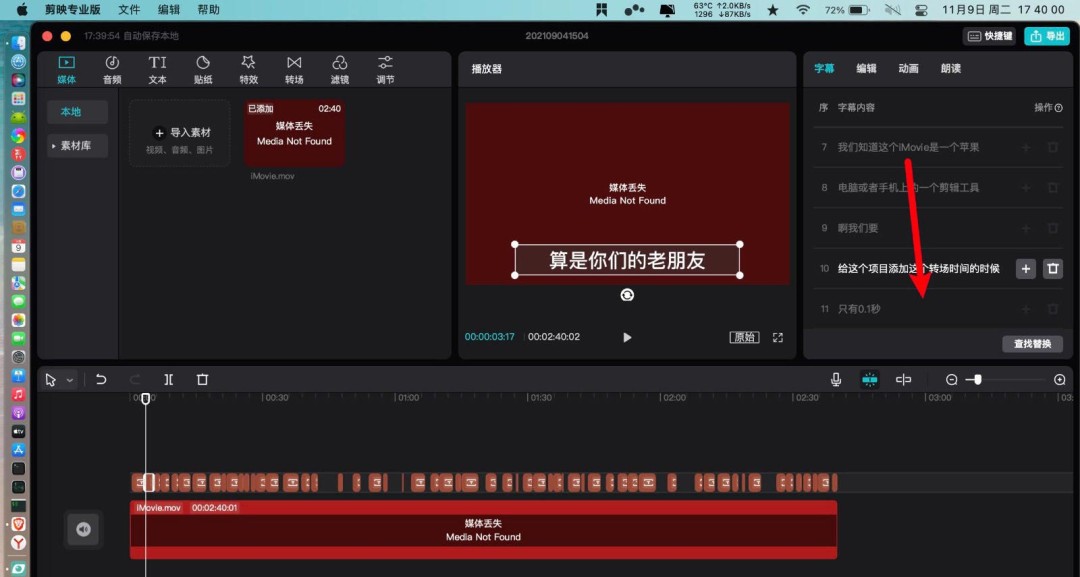This screenshot has width=1080, height=577.
Task: Click the undo icon above the timeline
Action: tap(101, 379)
